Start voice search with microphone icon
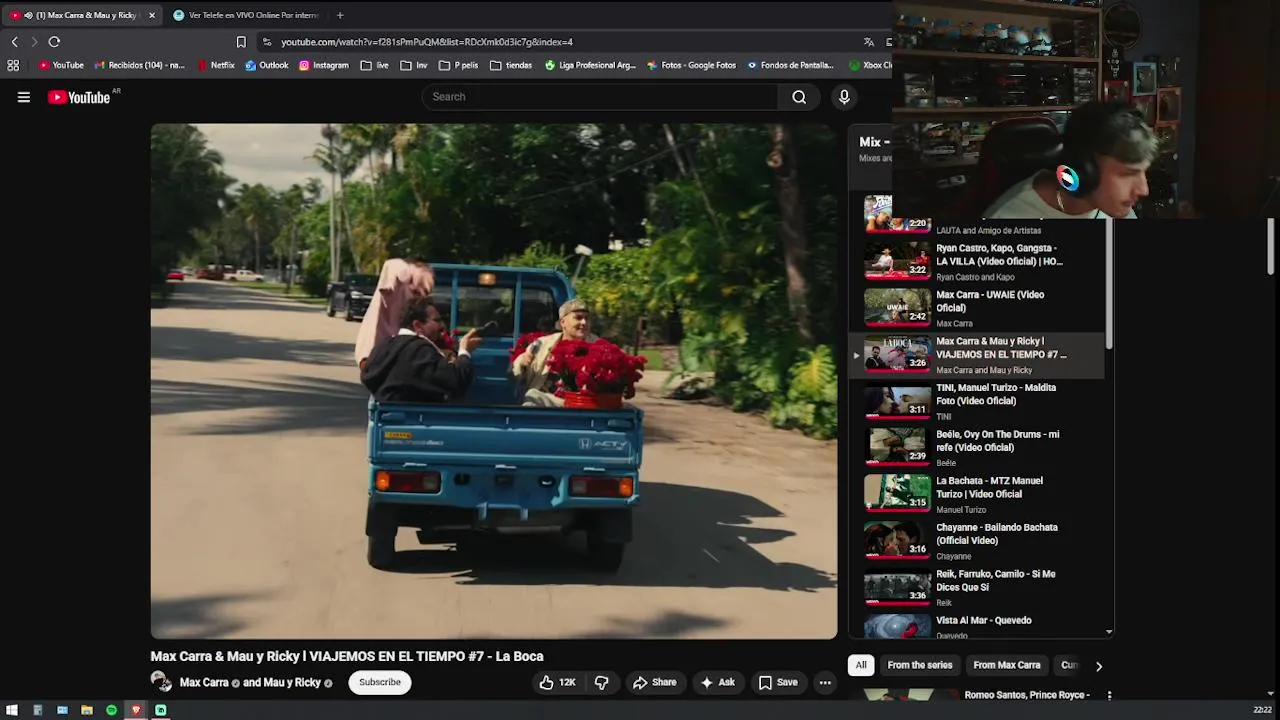This screenshot has width=1280, height=720. point(844,97)
